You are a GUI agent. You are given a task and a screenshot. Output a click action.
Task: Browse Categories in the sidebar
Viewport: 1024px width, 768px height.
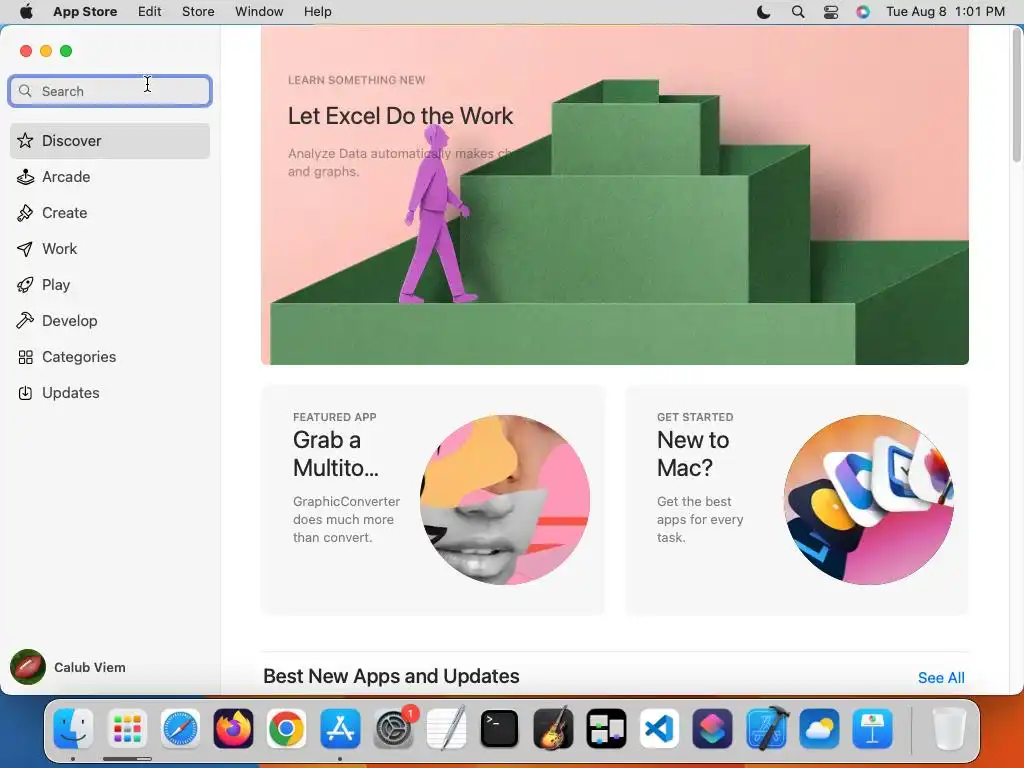click(x=110, y=357)
